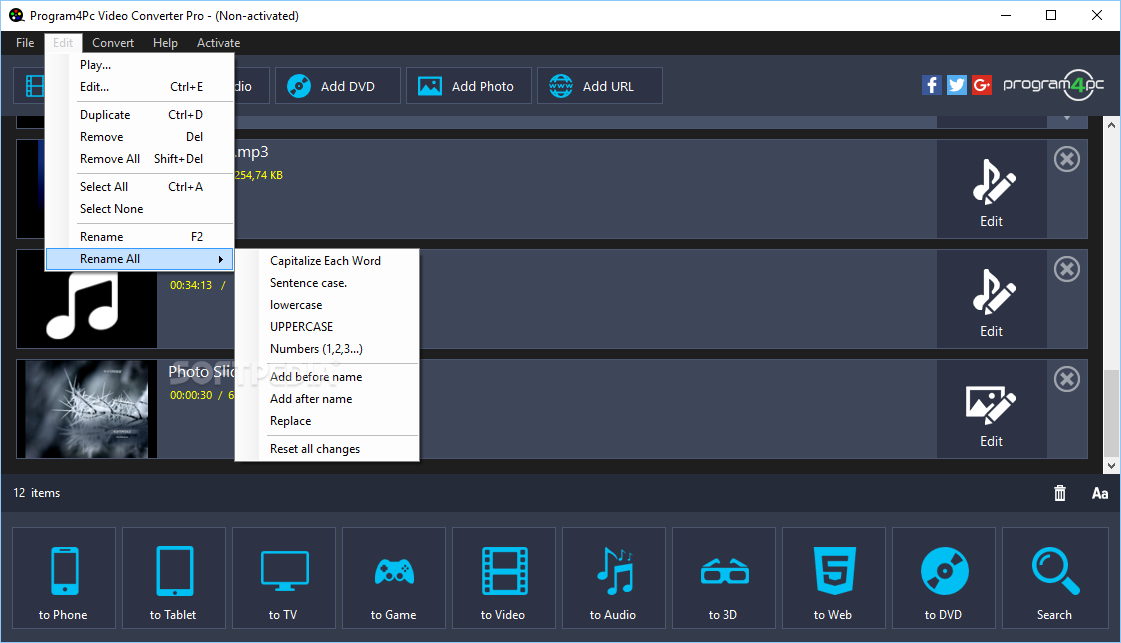Click the Photo Slideshow thumbnail
The width and height of the screenshot is (1121, 643).
[87, 409]
